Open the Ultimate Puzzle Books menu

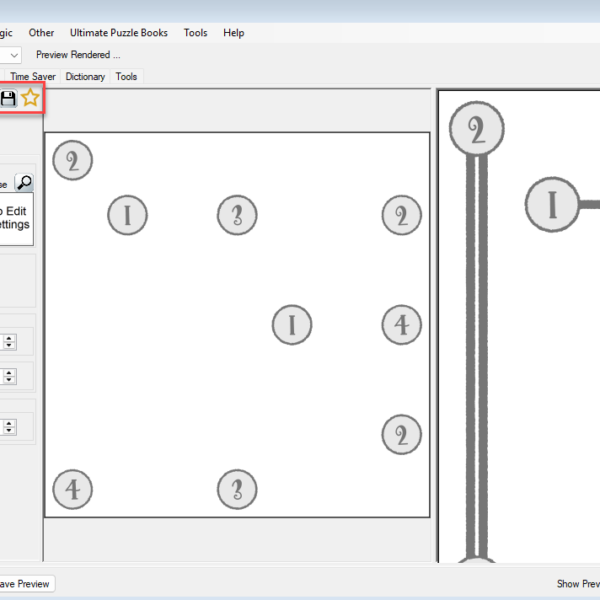click(x=119, y=33)
